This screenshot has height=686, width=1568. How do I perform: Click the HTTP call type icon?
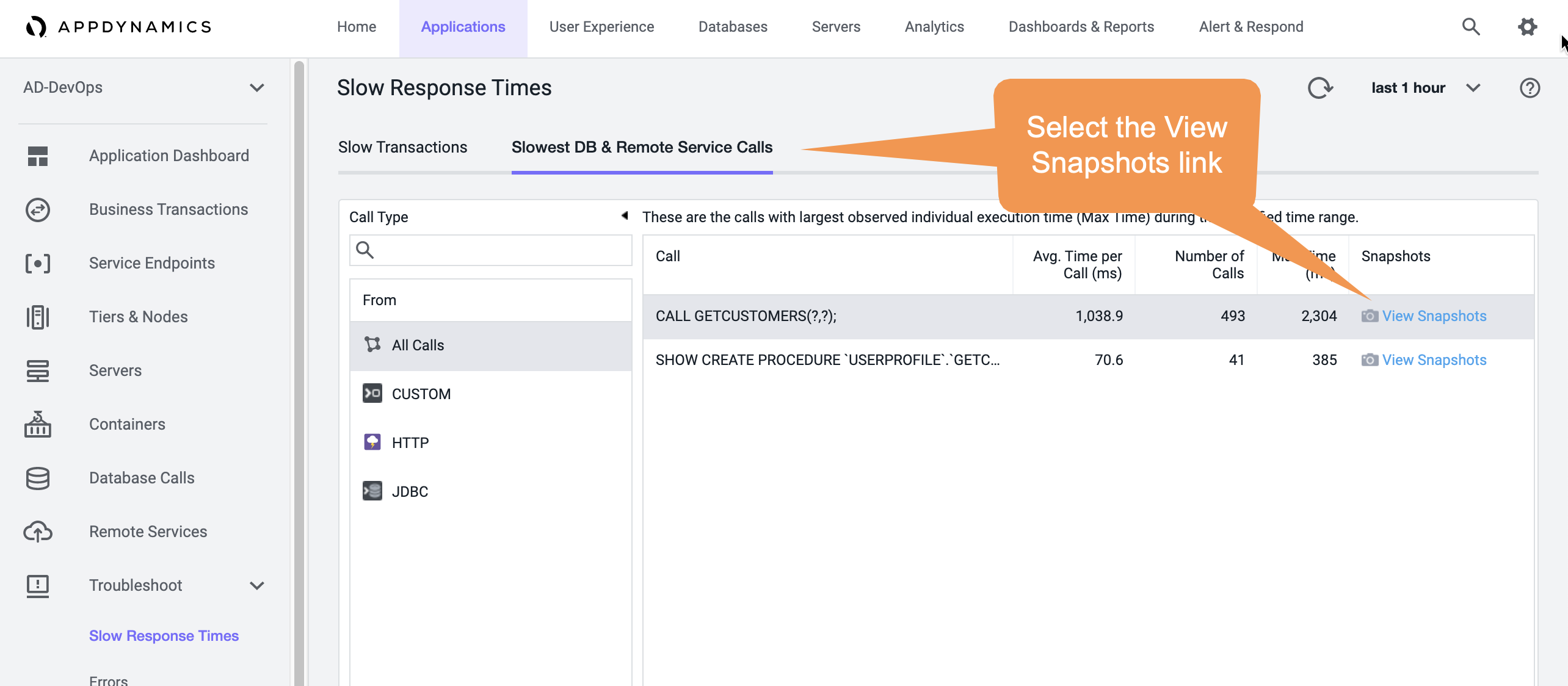(x=372, y=442)
